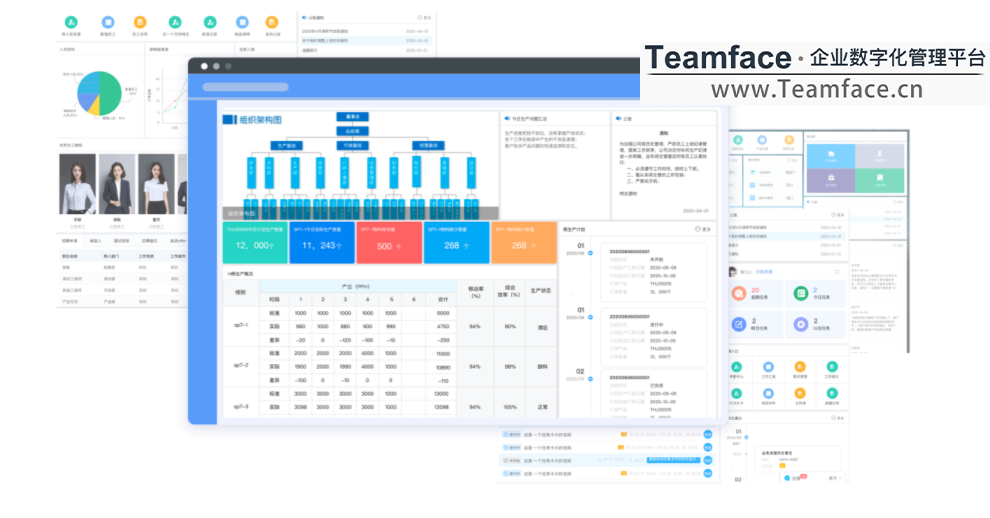
Task: Select the highlighted 未开始 task card row
Action: tap(606, 461)
